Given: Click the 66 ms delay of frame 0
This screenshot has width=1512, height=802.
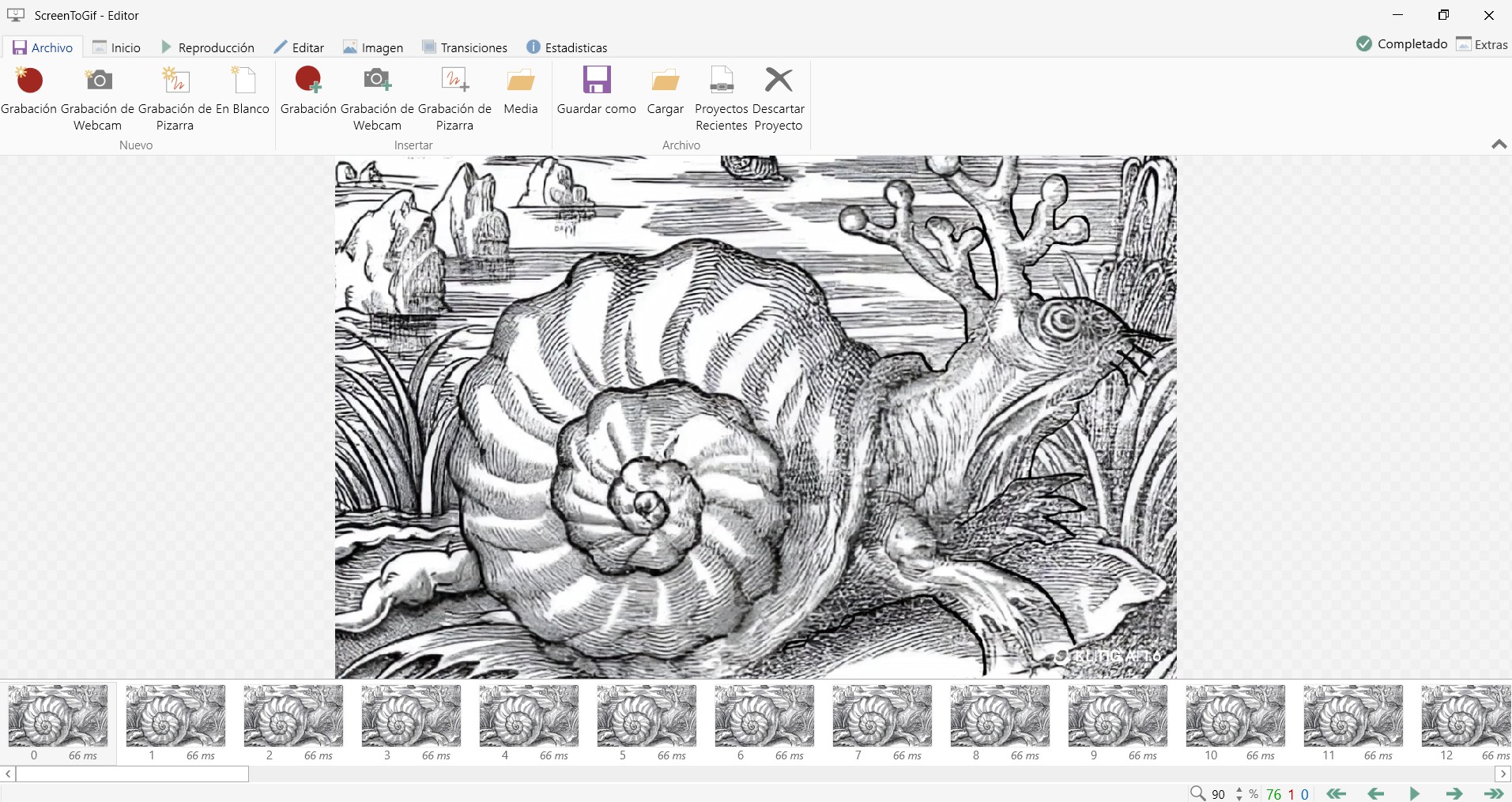Looking at the screenshot, I should tap(83, 755).
